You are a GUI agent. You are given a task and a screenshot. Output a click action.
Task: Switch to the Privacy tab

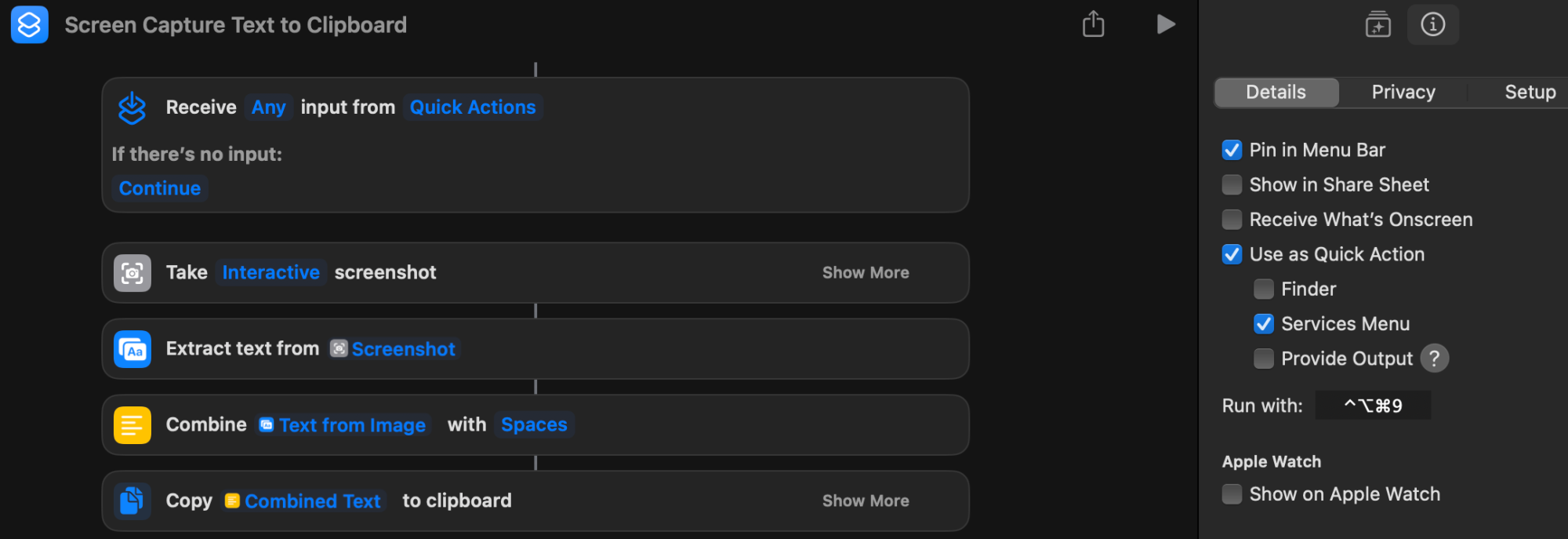click(1403, 93)
